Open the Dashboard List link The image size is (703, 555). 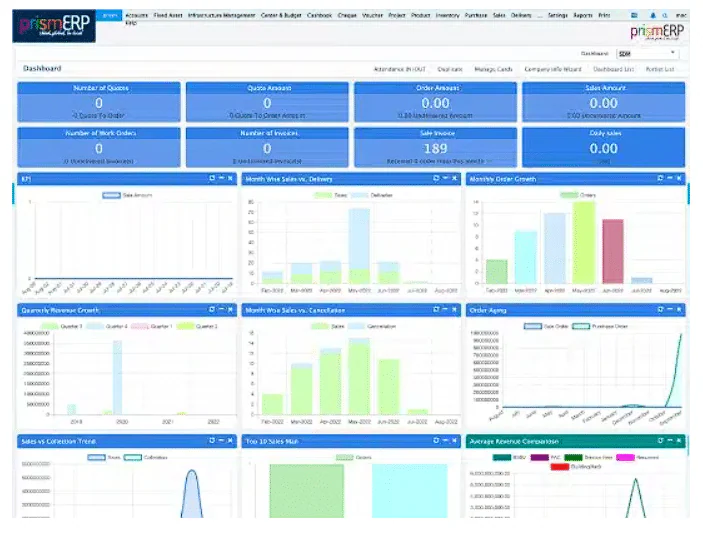613,69
